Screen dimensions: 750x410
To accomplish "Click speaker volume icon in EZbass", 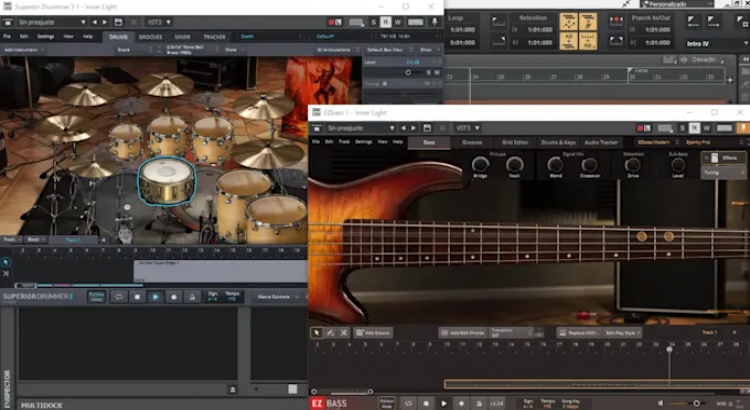I will point(661,403).
